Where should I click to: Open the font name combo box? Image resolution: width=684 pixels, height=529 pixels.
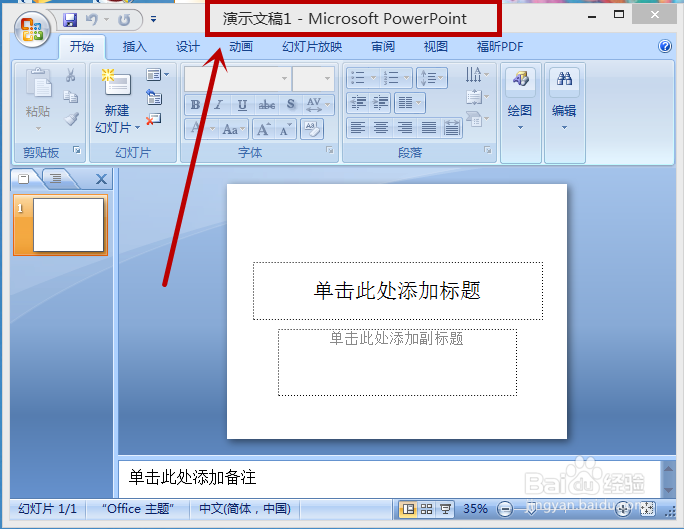(x=238, y=78)
